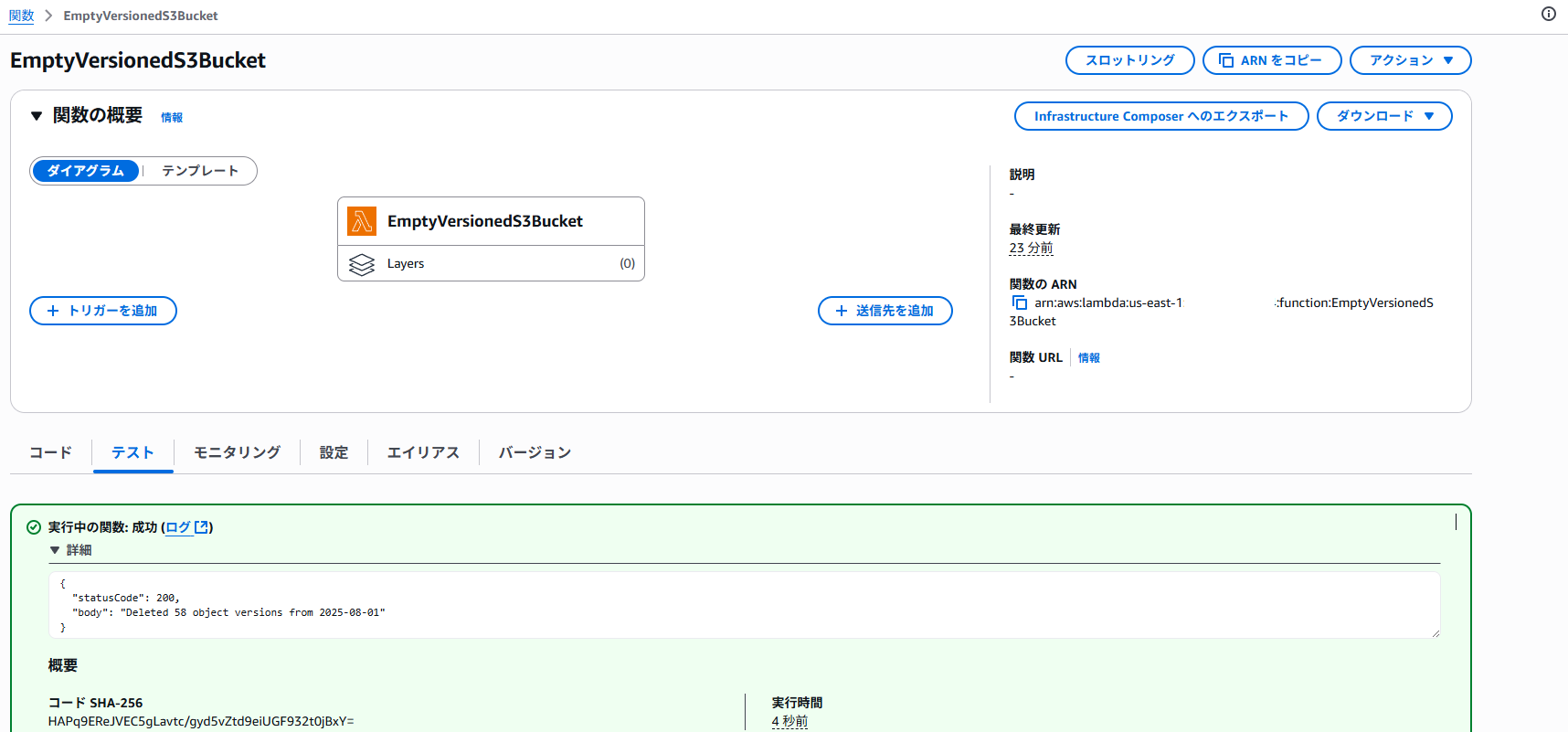
Task: Click the Layers stack icon
Action: coord(362,264)
